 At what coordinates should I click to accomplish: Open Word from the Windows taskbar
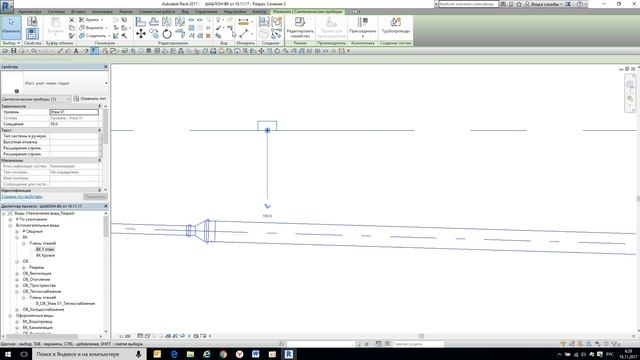click(x=256, y=354)
